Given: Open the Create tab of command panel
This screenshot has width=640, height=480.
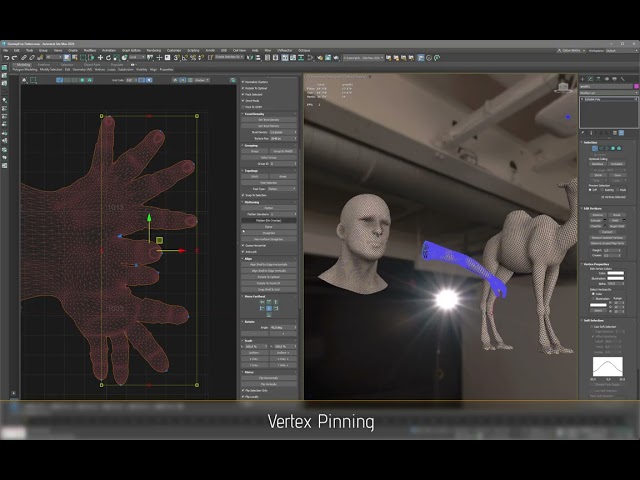Looking at the screenshot, I should (x=583, y=79).
